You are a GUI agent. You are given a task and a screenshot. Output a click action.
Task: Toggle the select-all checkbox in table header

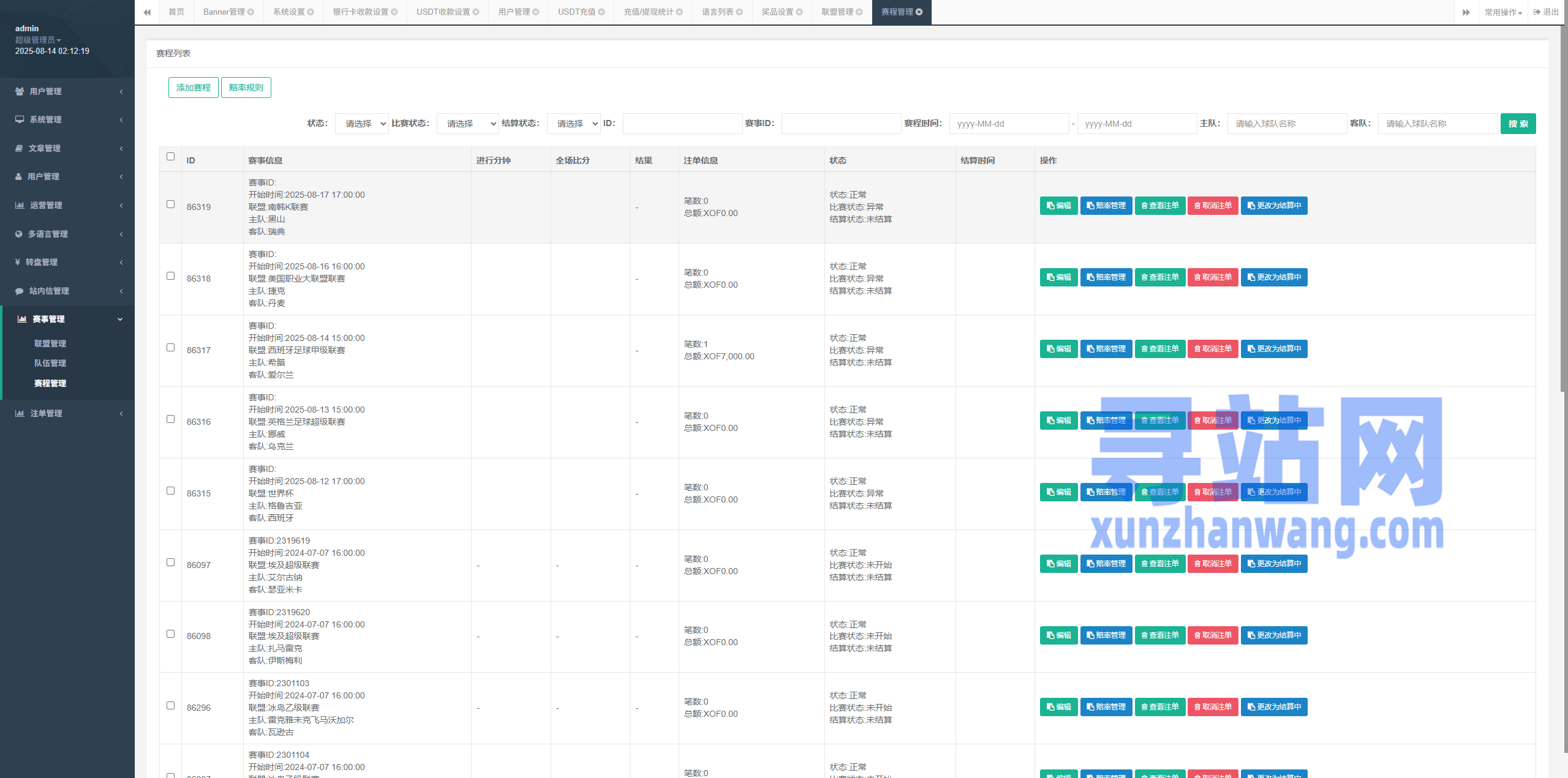click(171, 157)
